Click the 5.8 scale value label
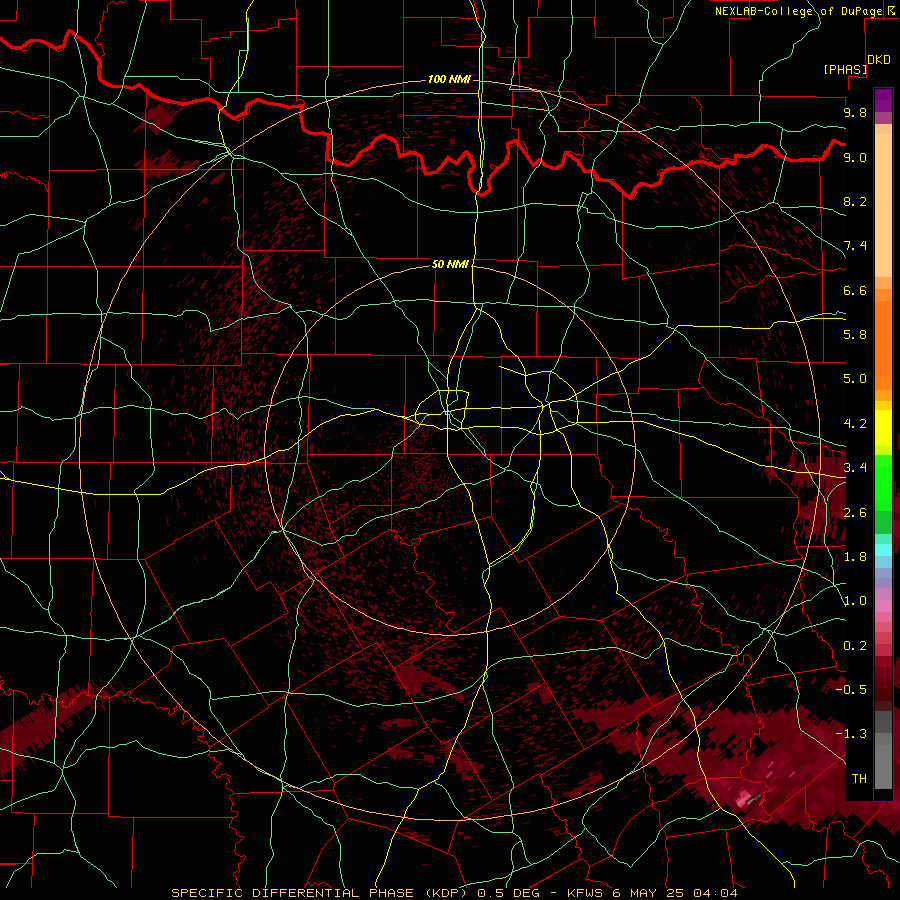 [855, 335]
